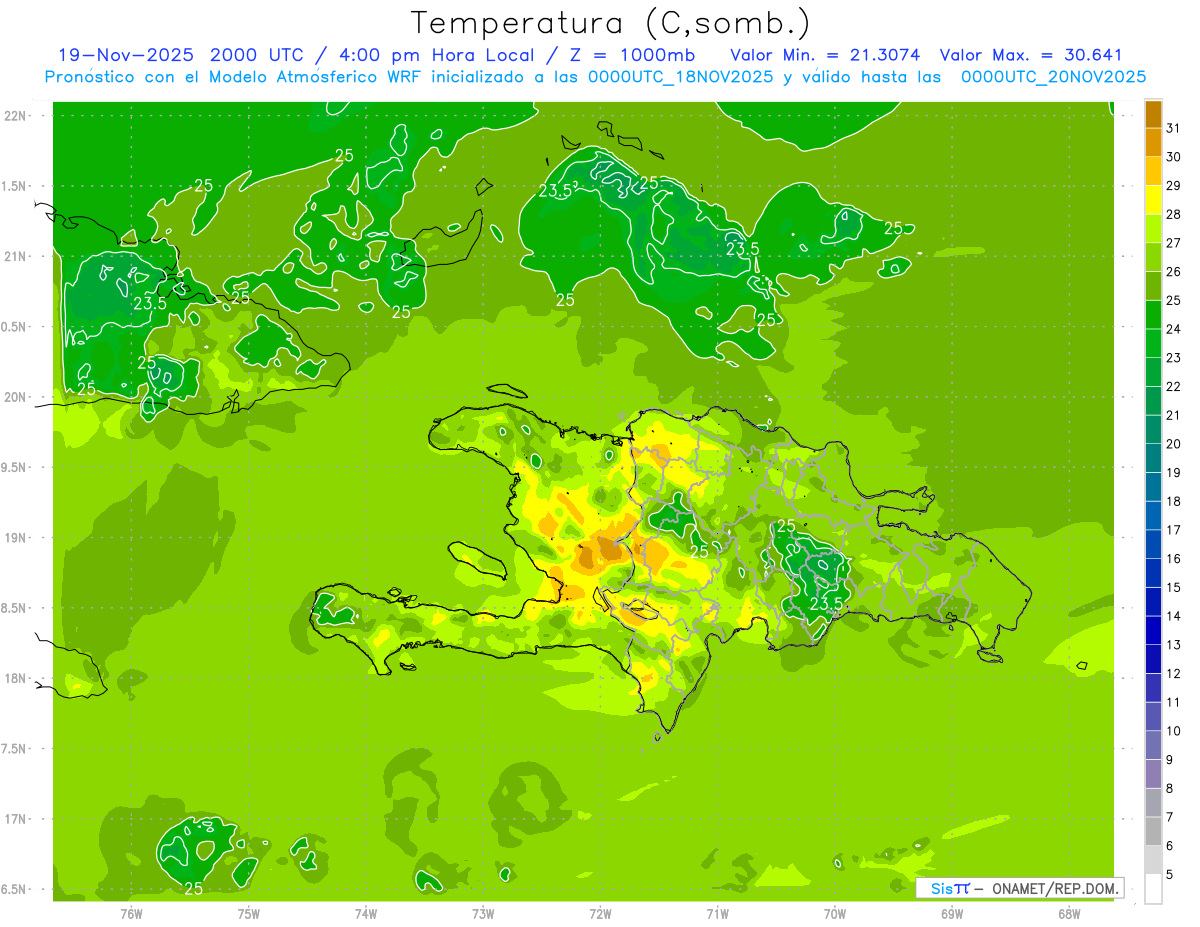The image size is (1200, 927).
Task: Click the "Z = 1000mb" level text
Action: tap(635, 55)
